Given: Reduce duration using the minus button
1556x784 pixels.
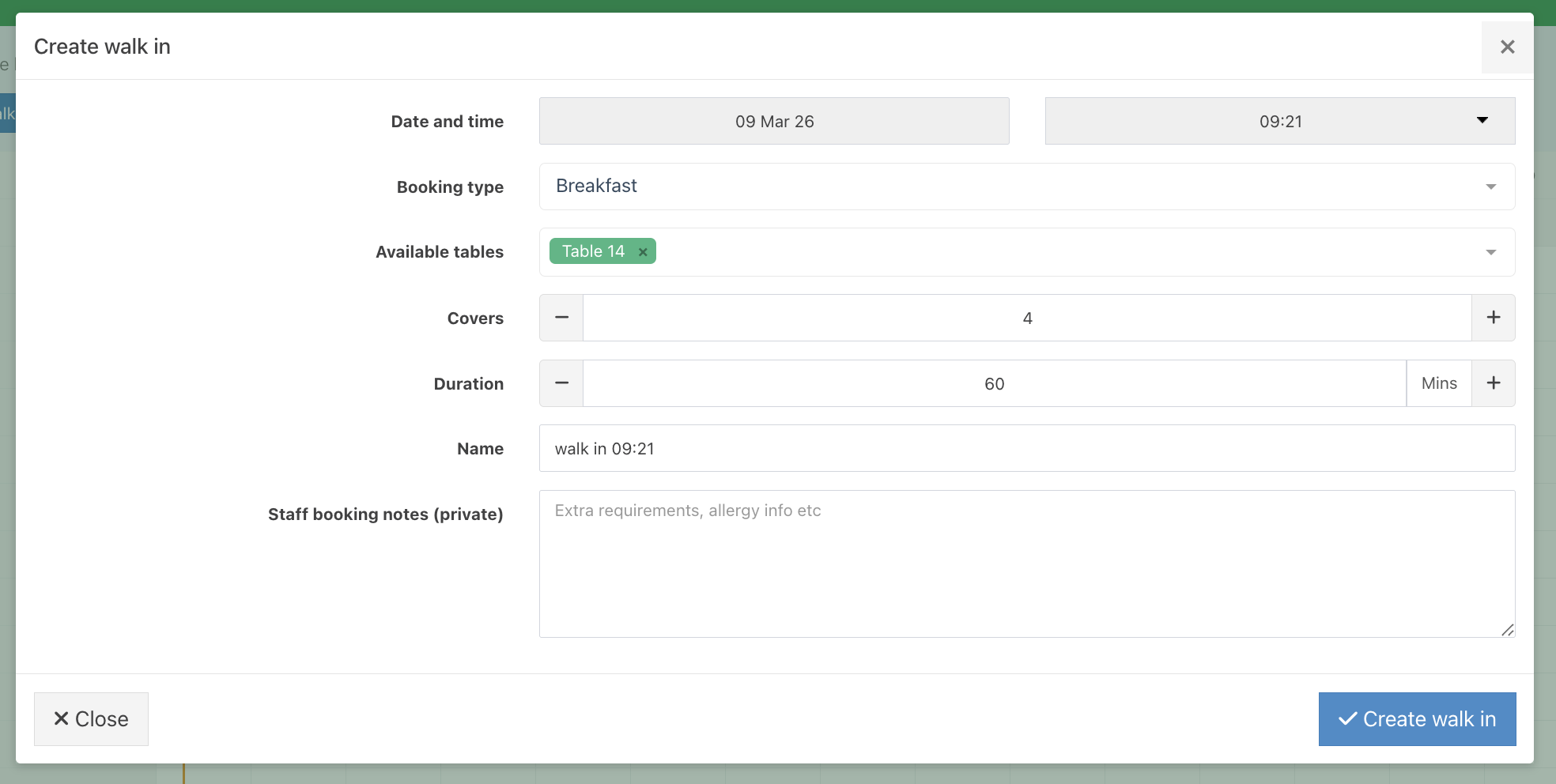Looking at the screenshot, I should pos(561,383).
